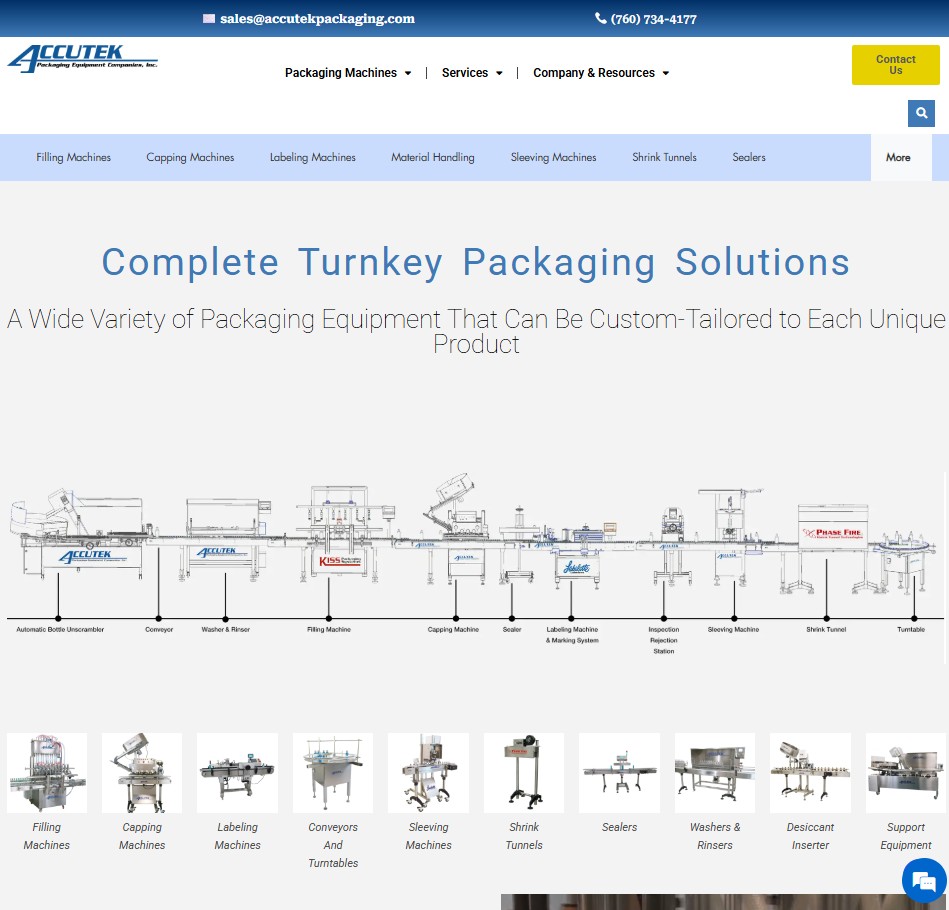Open the search magnifier icon button
This screenshot has width=949, height=910.
[x=921, y=113]
